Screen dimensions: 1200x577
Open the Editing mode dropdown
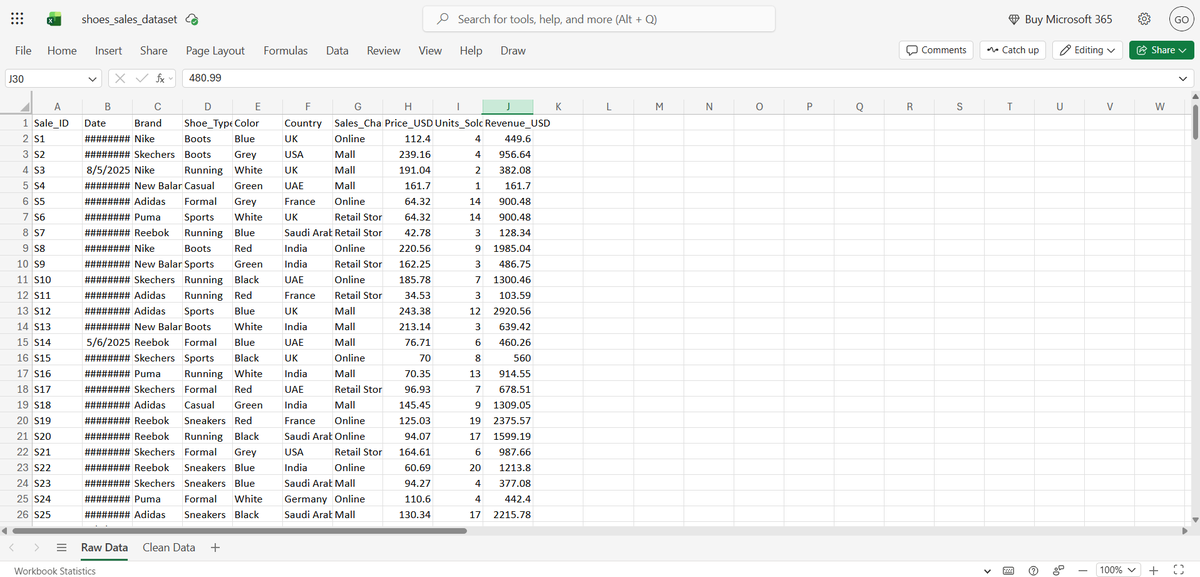[1088, 50]
